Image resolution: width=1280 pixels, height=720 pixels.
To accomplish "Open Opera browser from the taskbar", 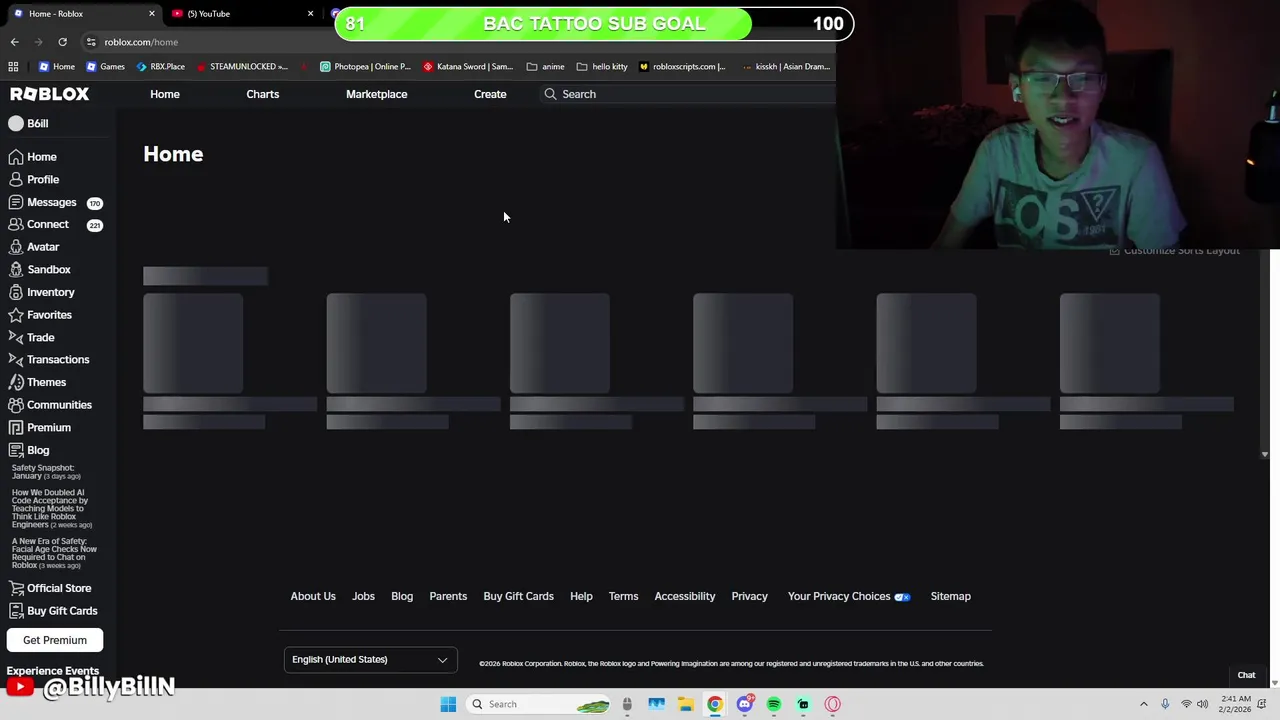I will (832, 704).
